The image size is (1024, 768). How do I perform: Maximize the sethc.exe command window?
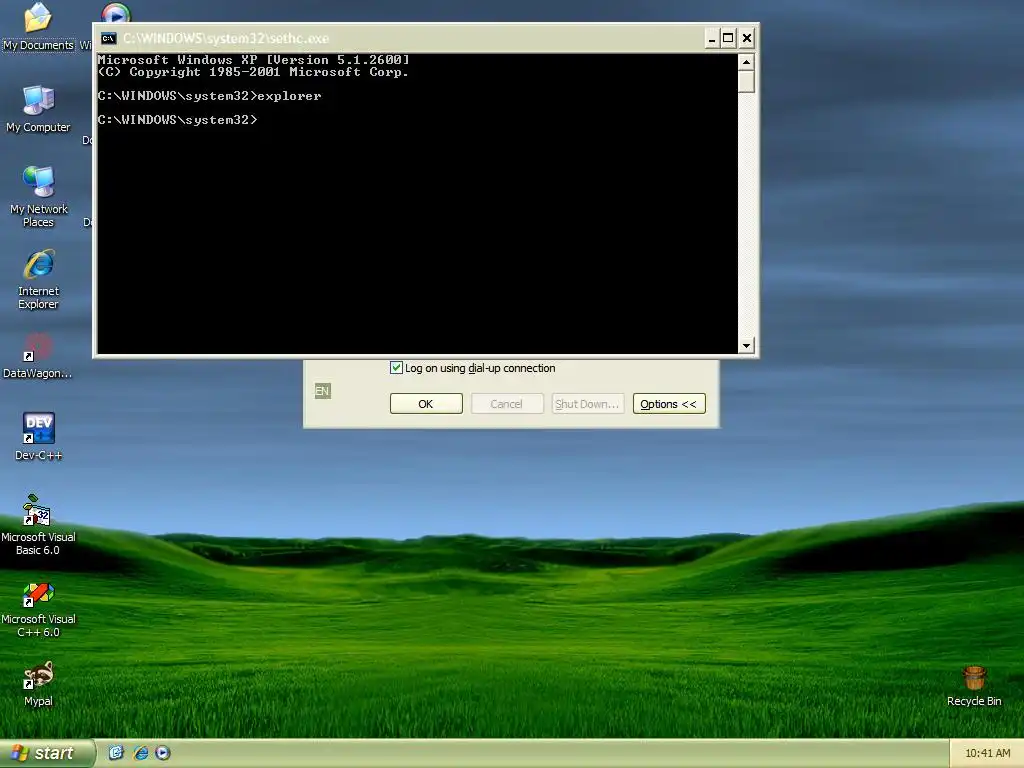728,39
